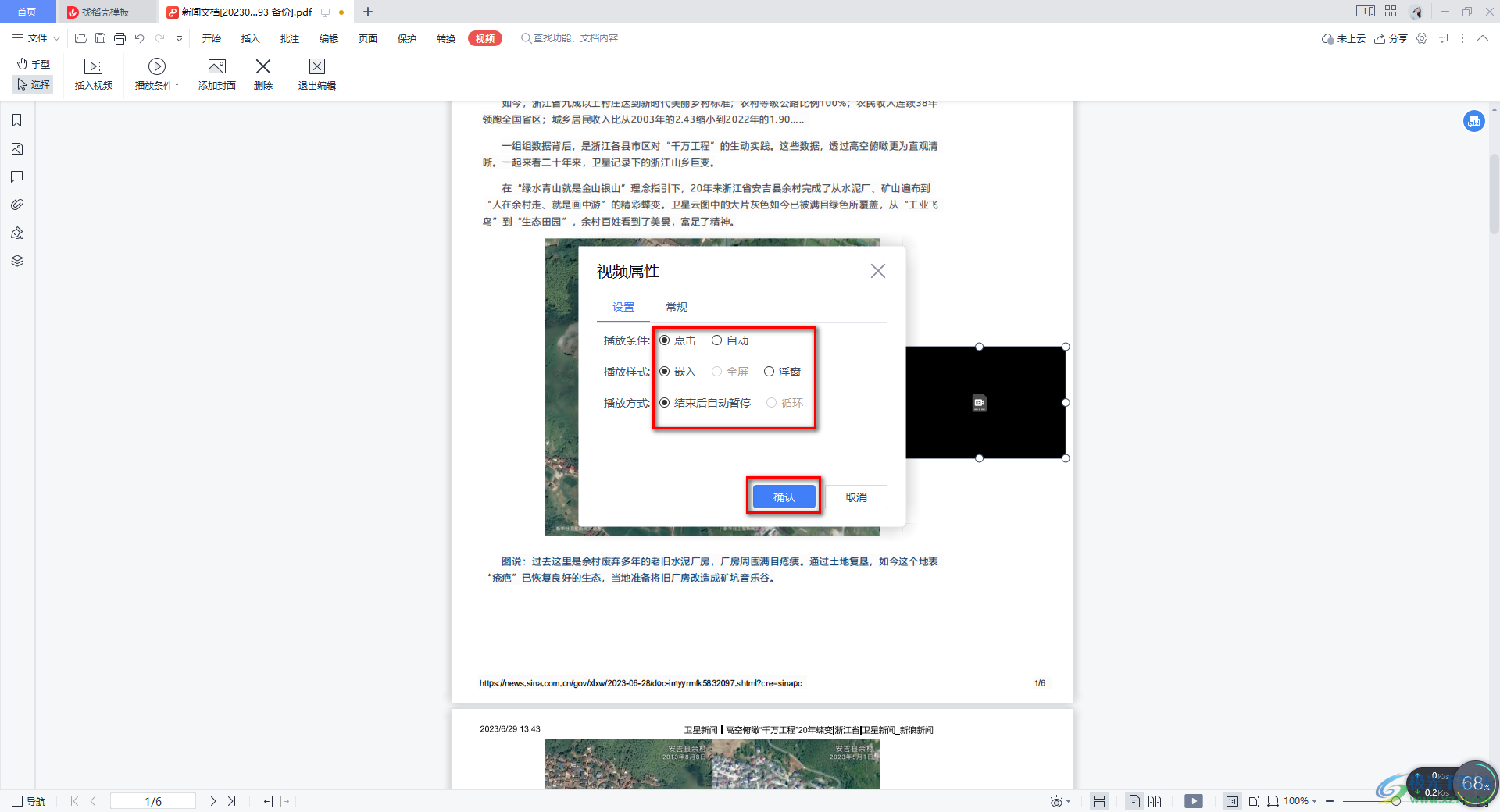Click the Insert Video (插入视频) tool

(93, 74)
